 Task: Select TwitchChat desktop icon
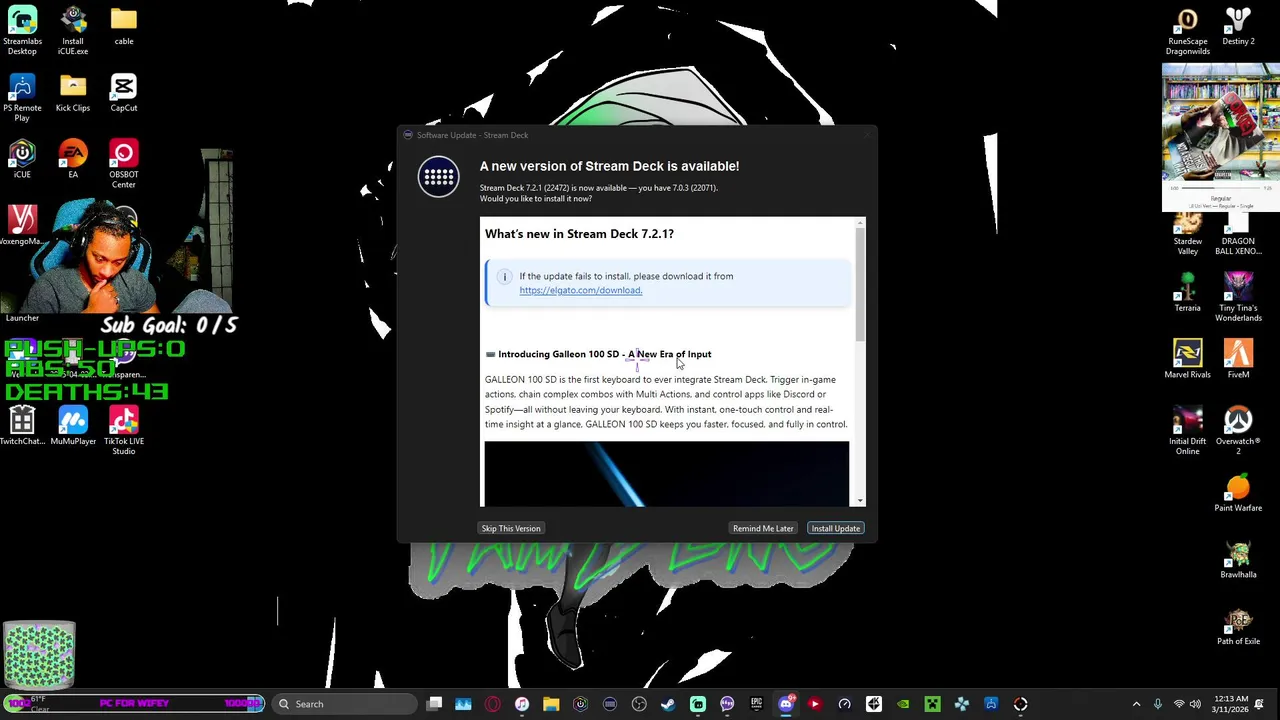(x=22, y=425)
